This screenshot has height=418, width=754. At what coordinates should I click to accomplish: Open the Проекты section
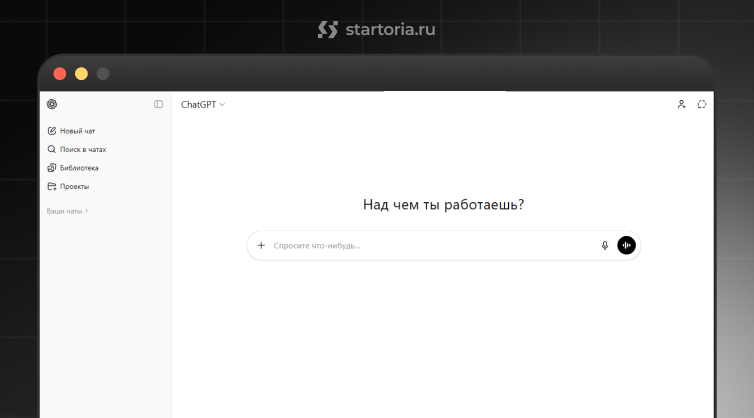click(68, 186)
